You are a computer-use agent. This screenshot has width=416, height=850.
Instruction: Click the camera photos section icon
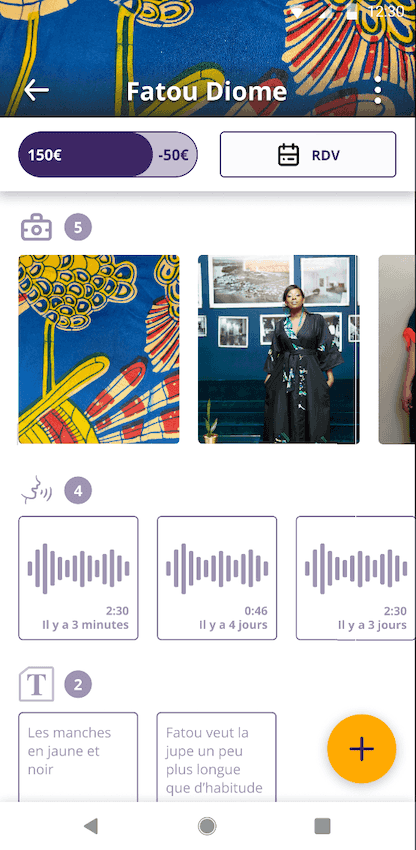pyautogui.click(x=36, y=227)
